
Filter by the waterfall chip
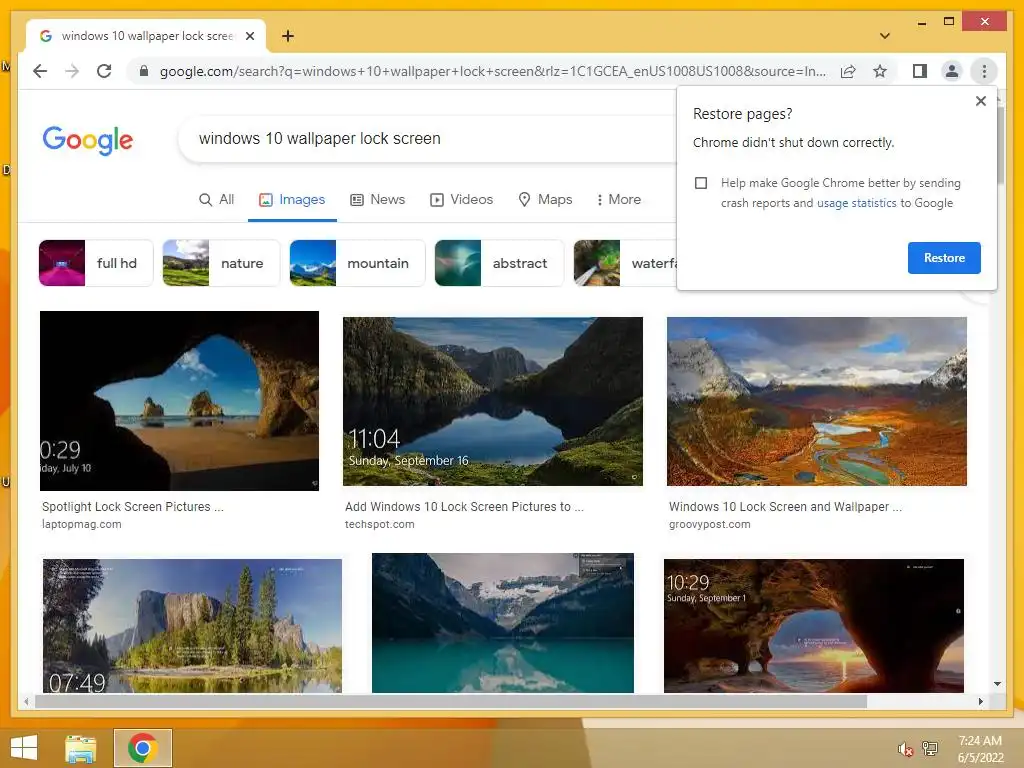pos(625,263)
